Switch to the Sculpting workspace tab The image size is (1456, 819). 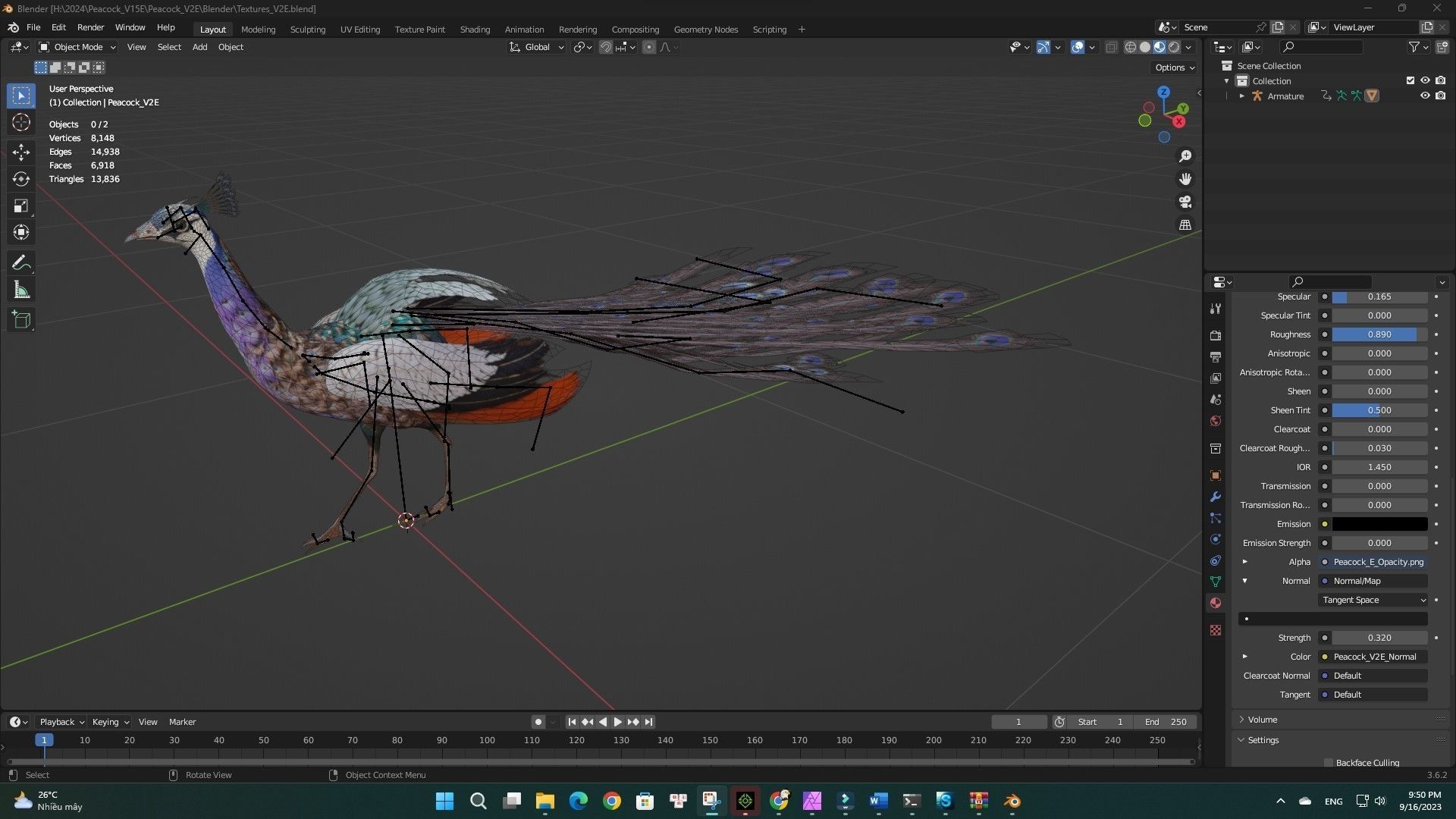[x=308, y=30]
